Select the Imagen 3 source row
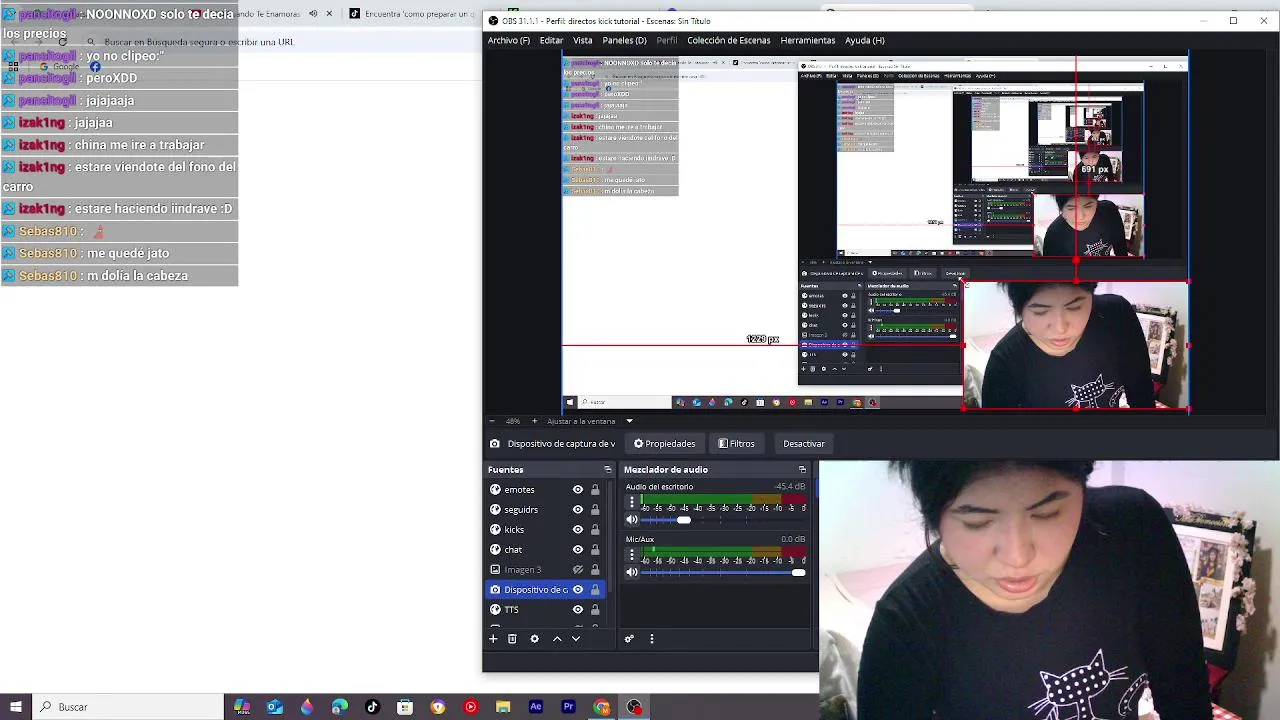1280x720 pixels. click(x=545, y=570)
